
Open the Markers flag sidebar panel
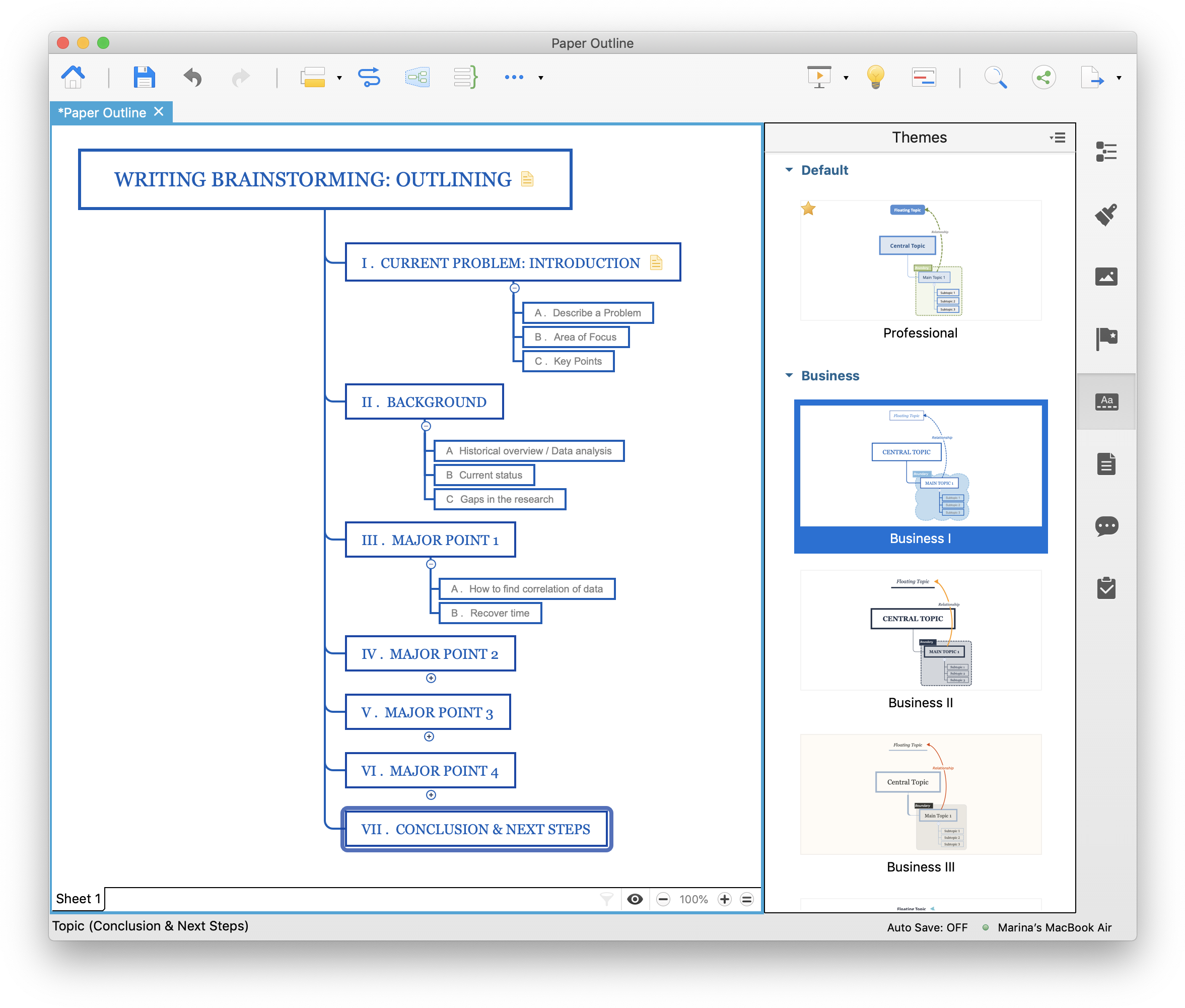coord(1106,339)
